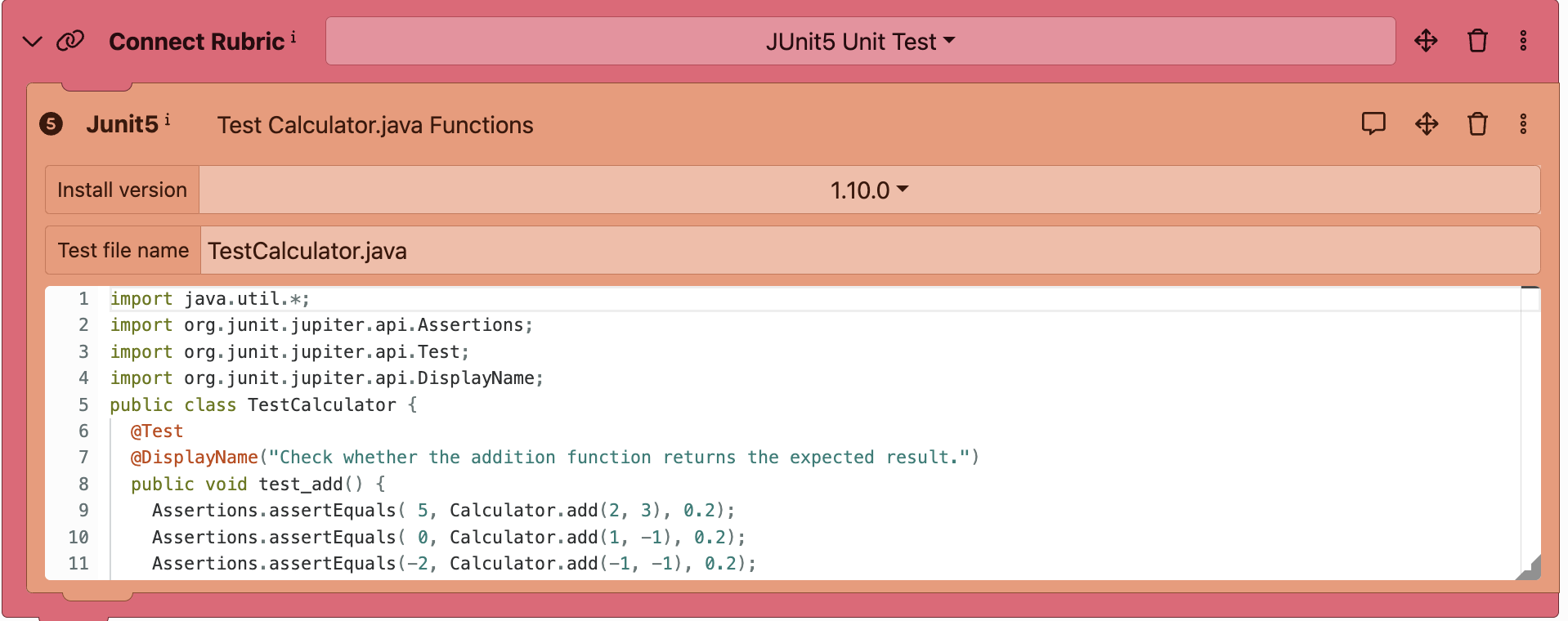Click the 5 points badge beside Junit5

51,124
